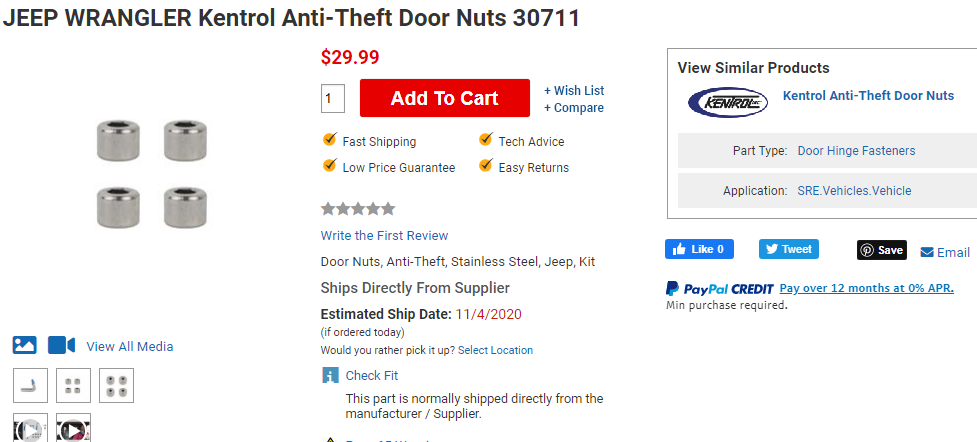Click the quantity input field
Screen dimensions: 977x442
coord(333,99)
